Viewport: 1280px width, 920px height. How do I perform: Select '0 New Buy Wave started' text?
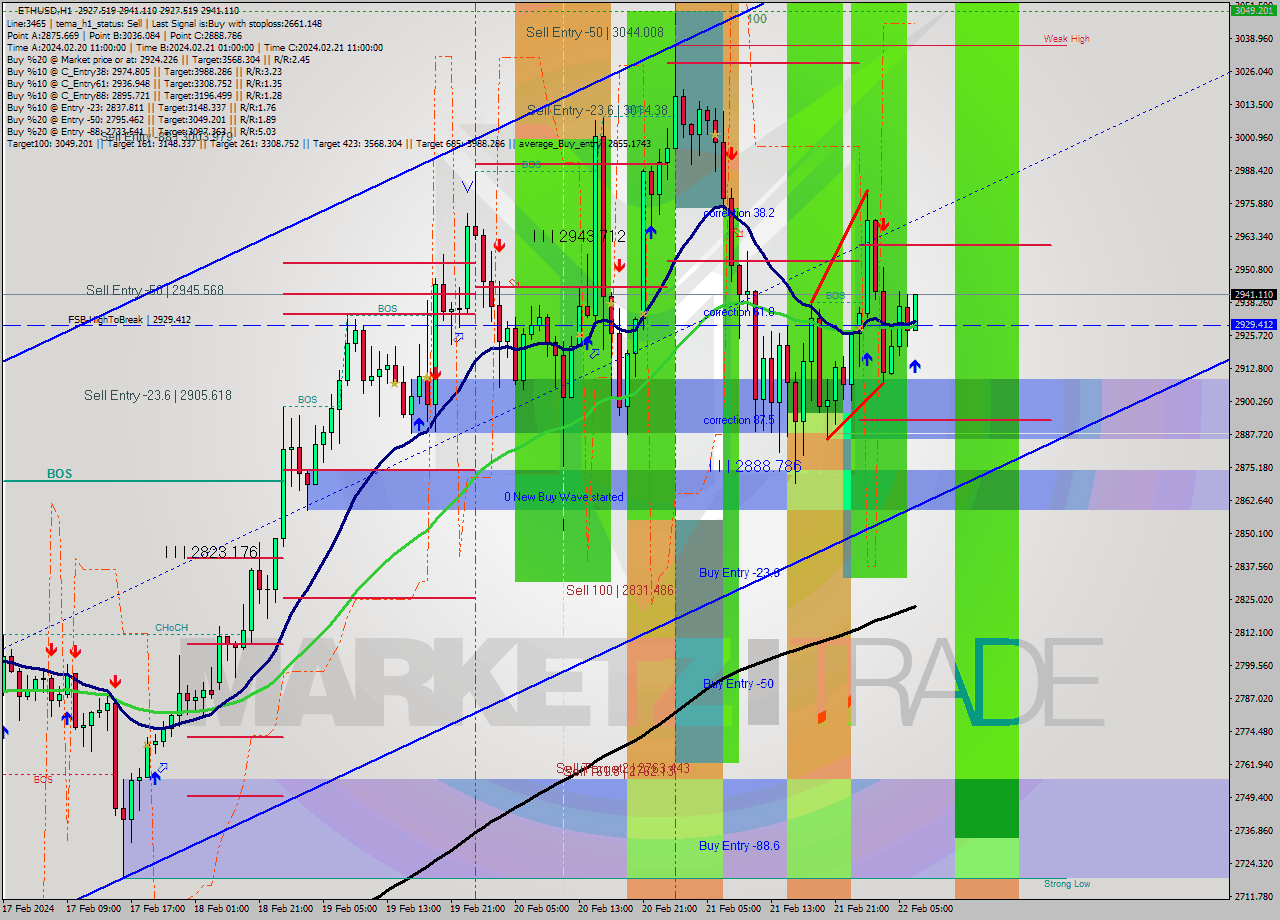(563, 498)
